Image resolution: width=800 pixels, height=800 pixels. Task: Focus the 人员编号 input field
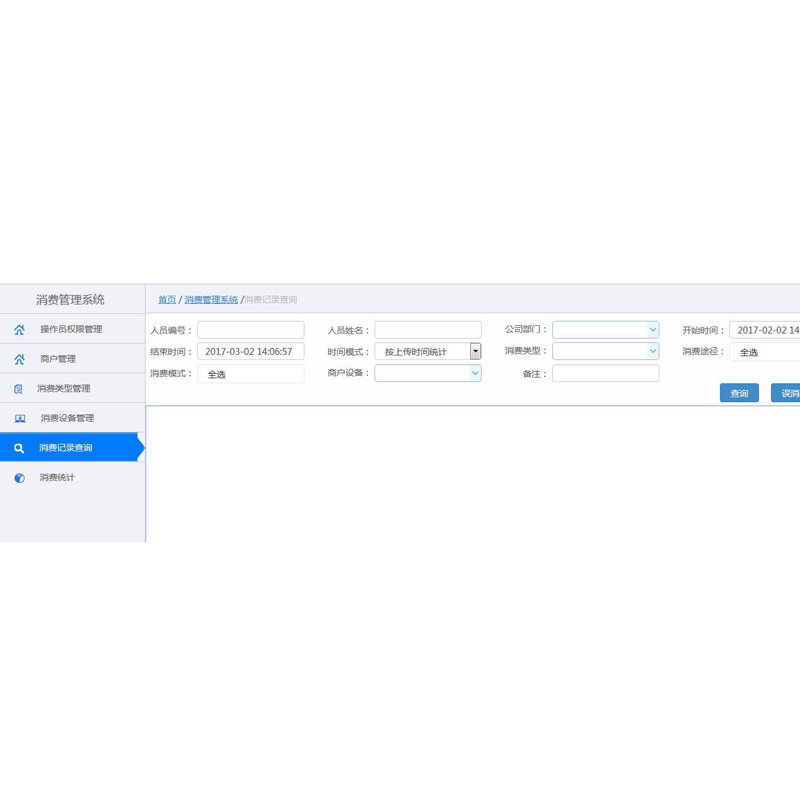pos(251,330)
